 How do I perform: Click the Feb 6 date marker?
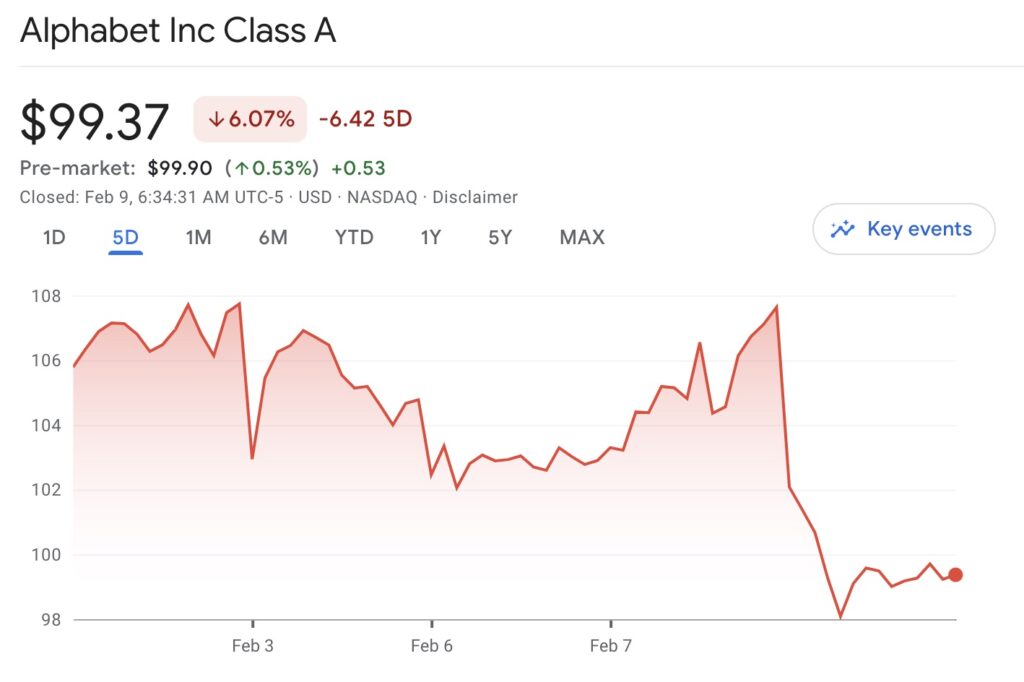[431, 646]
